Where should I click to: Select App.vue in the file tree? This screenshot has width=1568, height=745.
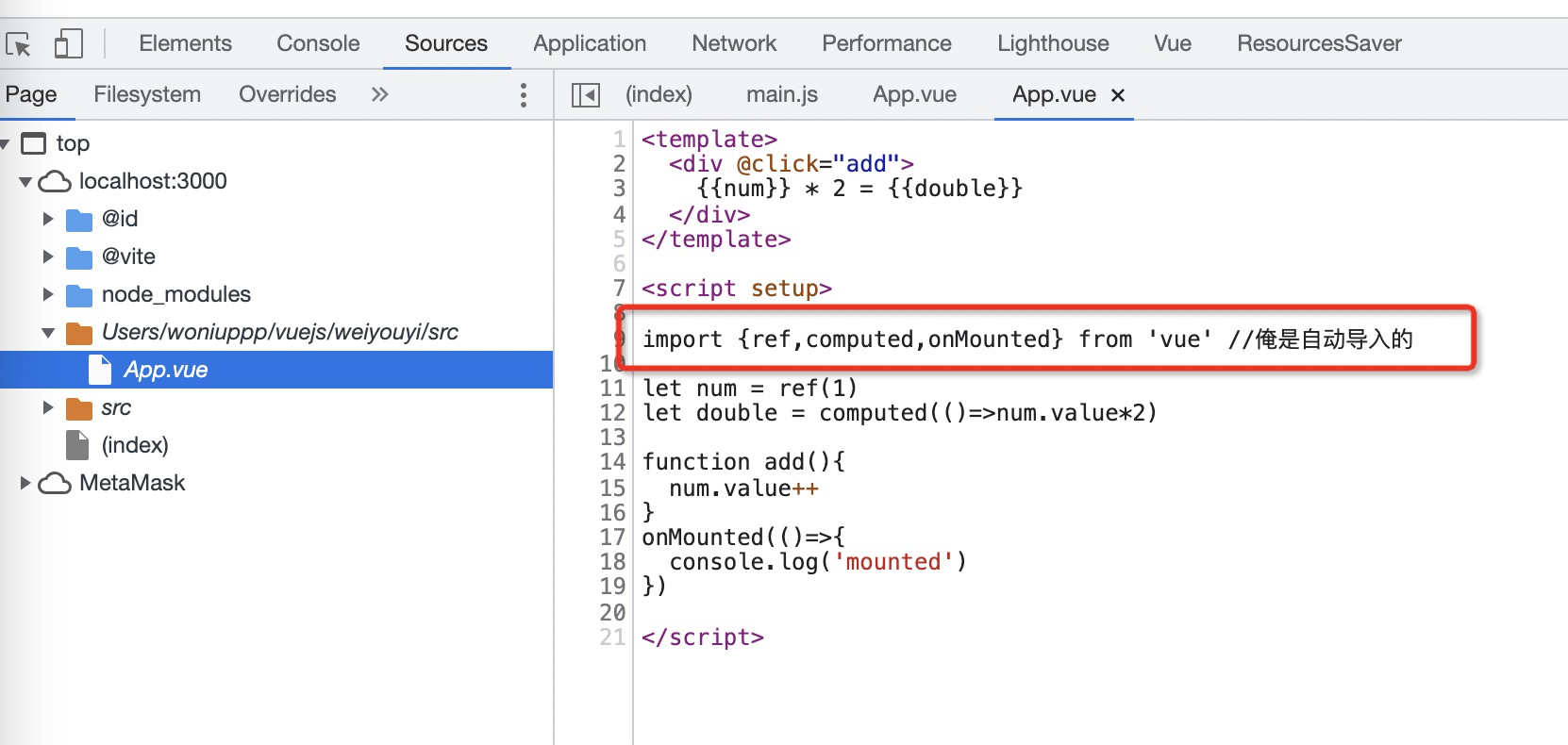tap(165, 370)
